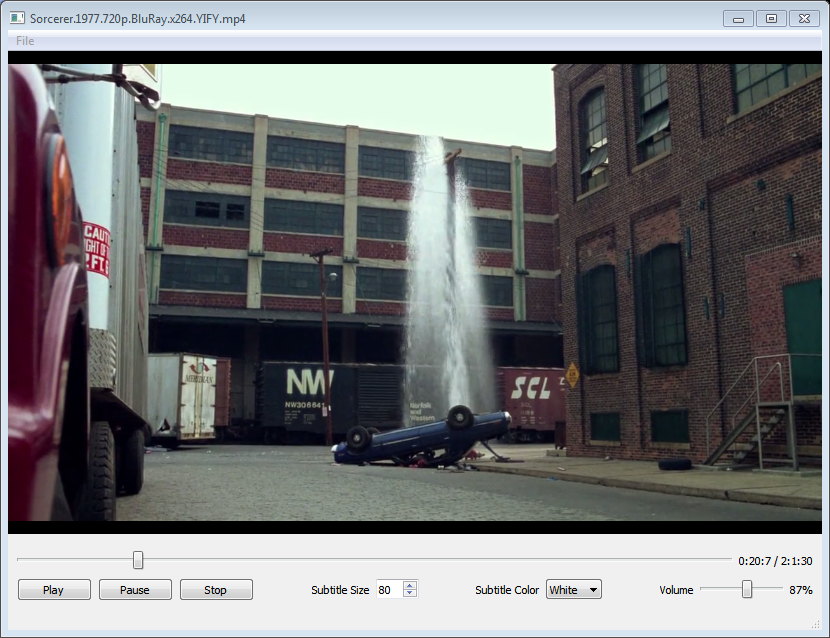This screenshot has width=830, height=638.
Task: Click the Play button
Action: coord(54,590)
